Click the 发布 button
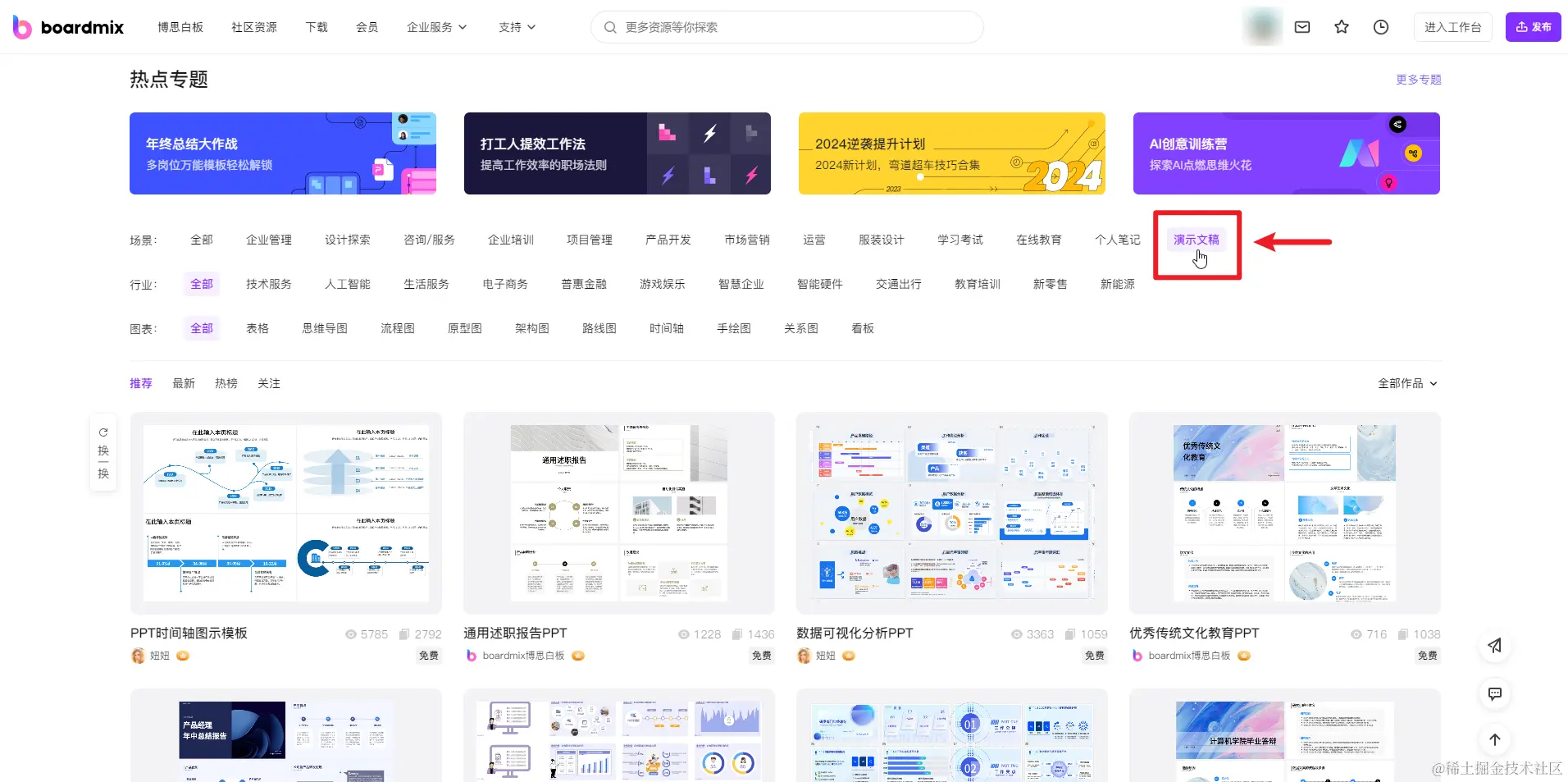1568x782 pixels. [x=1532, y=26]
